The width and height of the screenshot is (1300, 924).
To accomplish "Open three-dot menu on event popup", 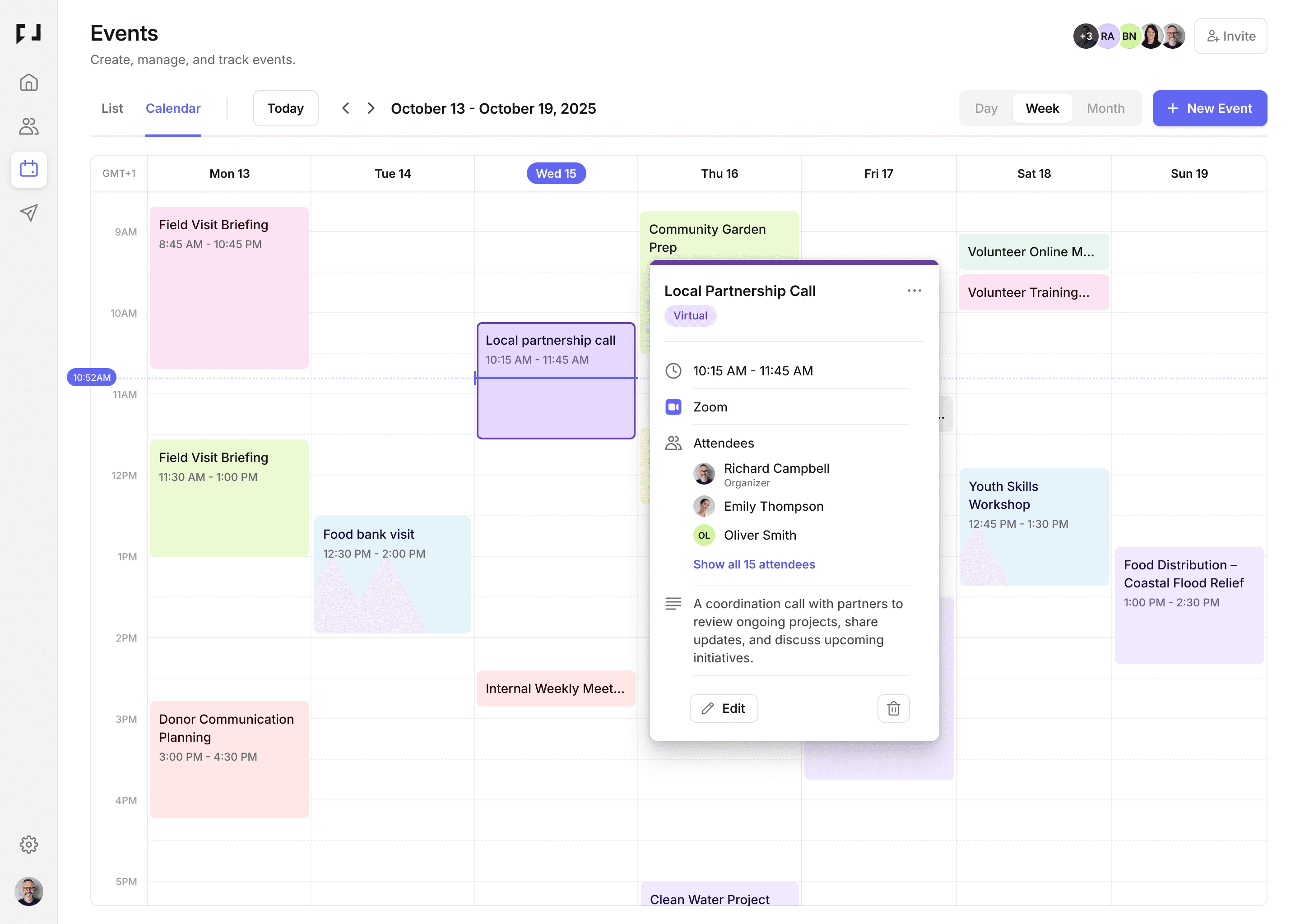I will click(x=914, y=290).
